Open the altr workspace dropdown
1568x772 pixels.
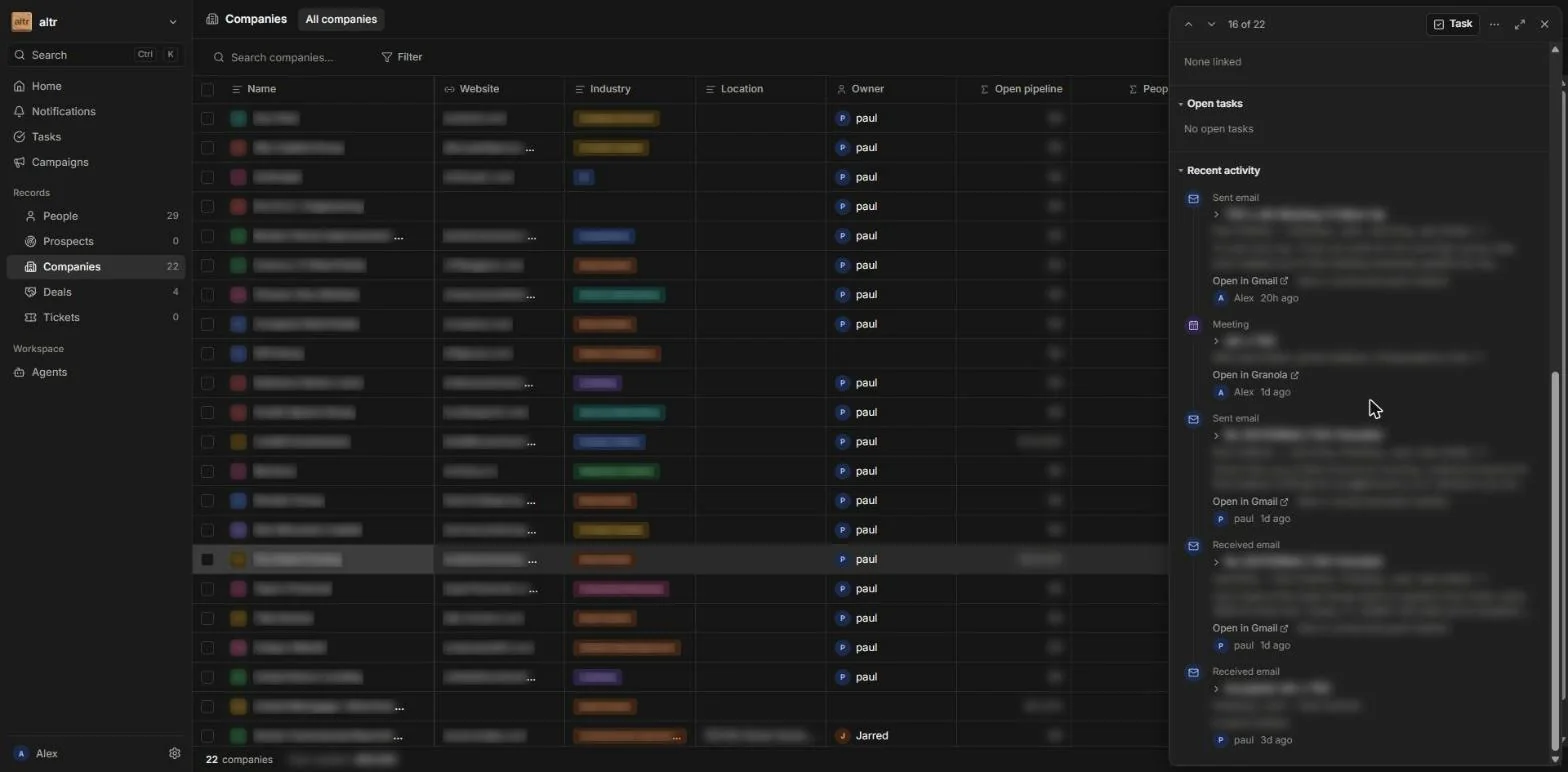pos(94,22)
